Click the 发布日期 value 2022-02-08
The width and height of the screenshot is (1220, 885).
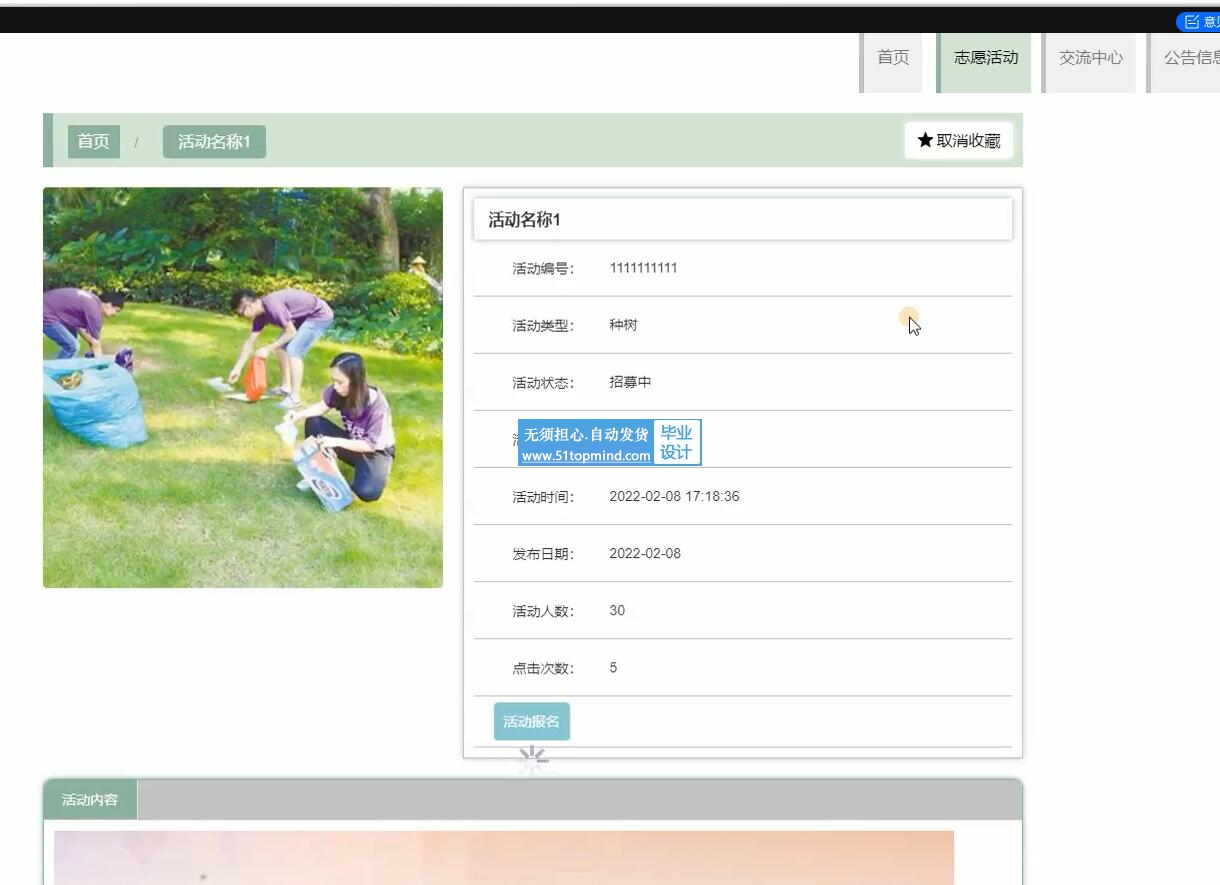pos(645,553)
